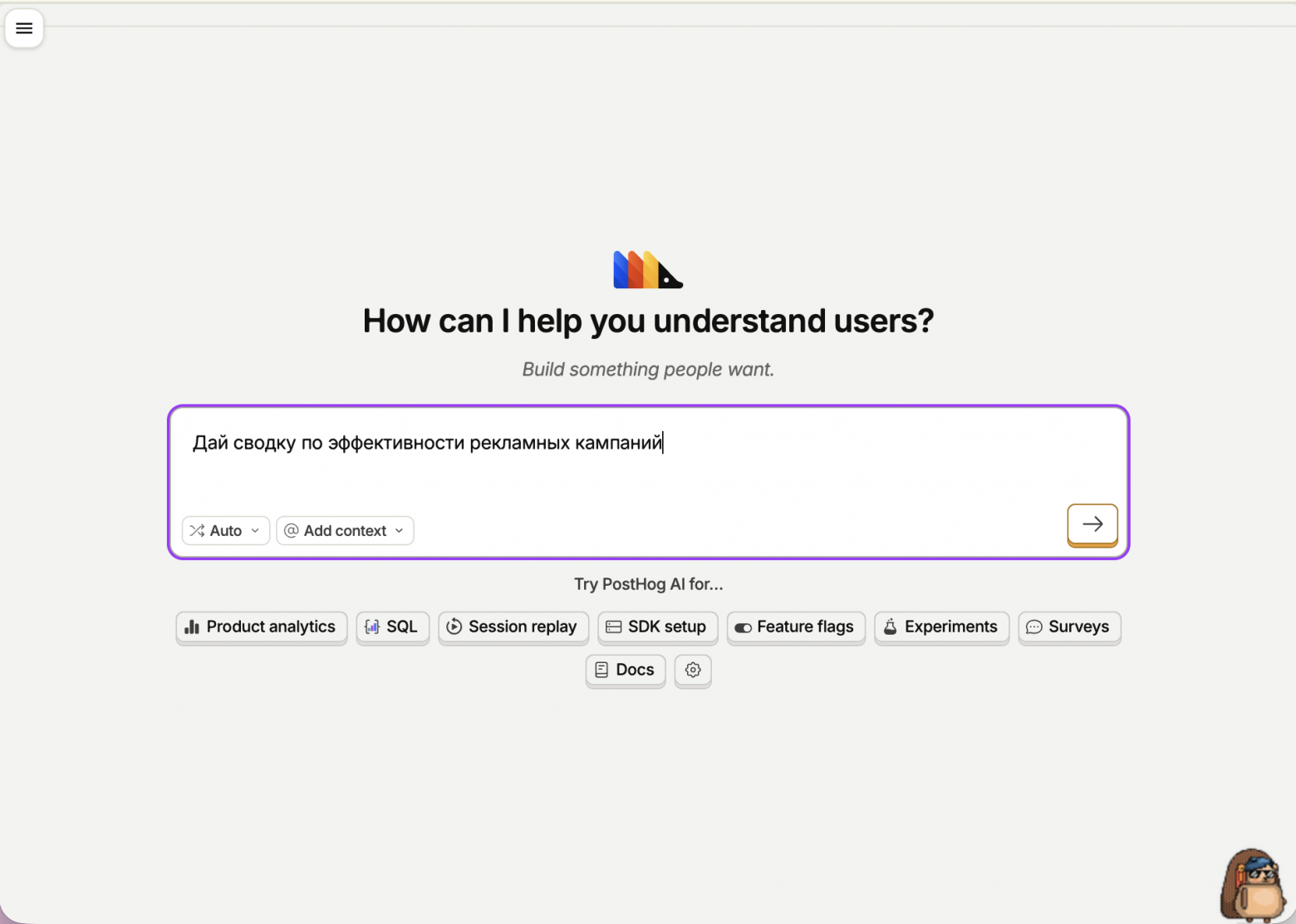Choose the SDK setup suggestion
Screen dimensions: 1296x924
point(658,627)
